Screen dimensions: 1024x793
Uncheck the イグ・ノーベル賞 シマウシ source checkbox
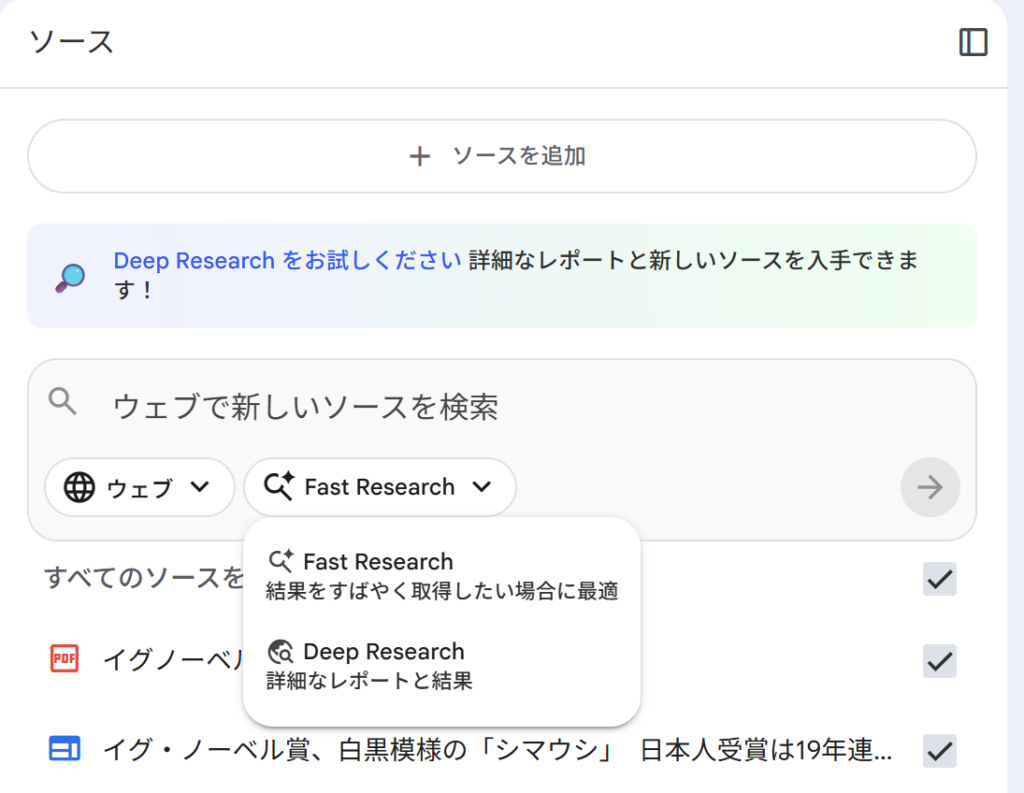[x=939, y=749]
